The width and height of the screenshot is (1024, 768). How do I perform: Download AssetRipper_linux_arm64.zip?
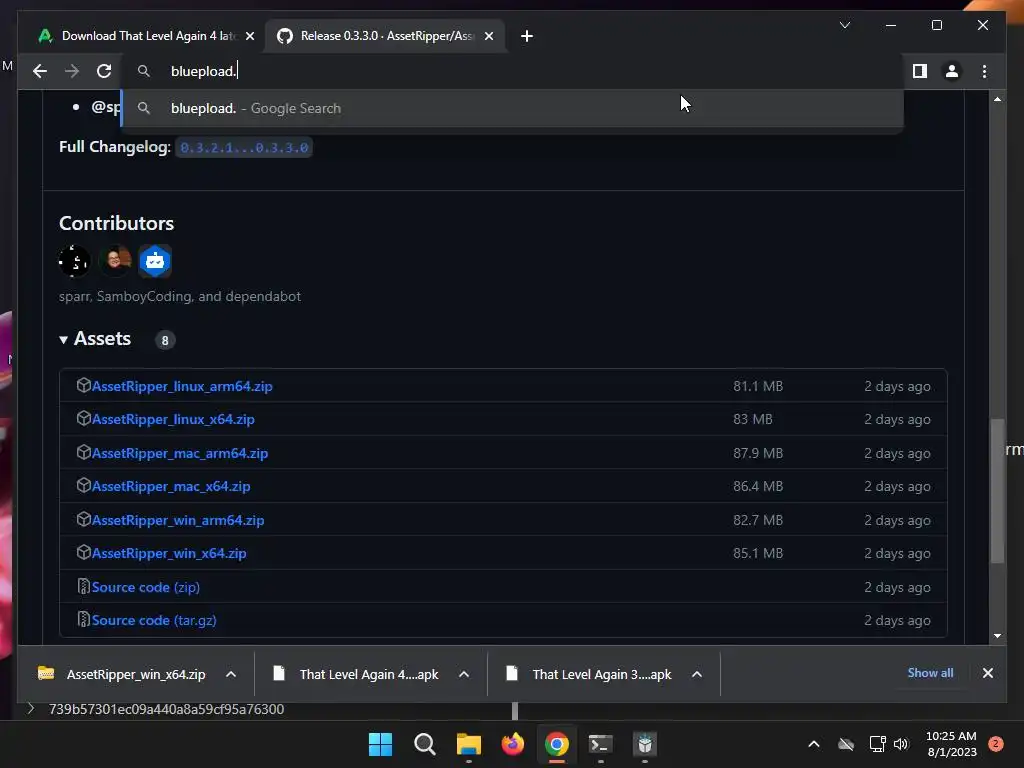point(182,386)
